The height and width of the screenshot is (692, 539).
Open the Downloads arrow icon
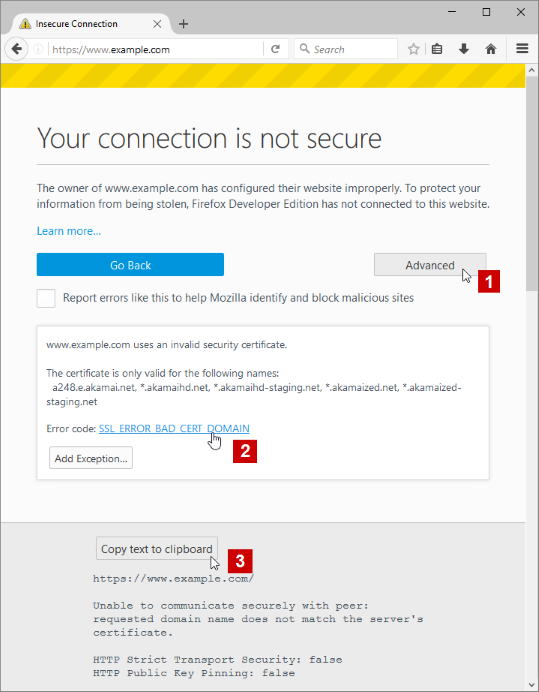tap(464, 49)
